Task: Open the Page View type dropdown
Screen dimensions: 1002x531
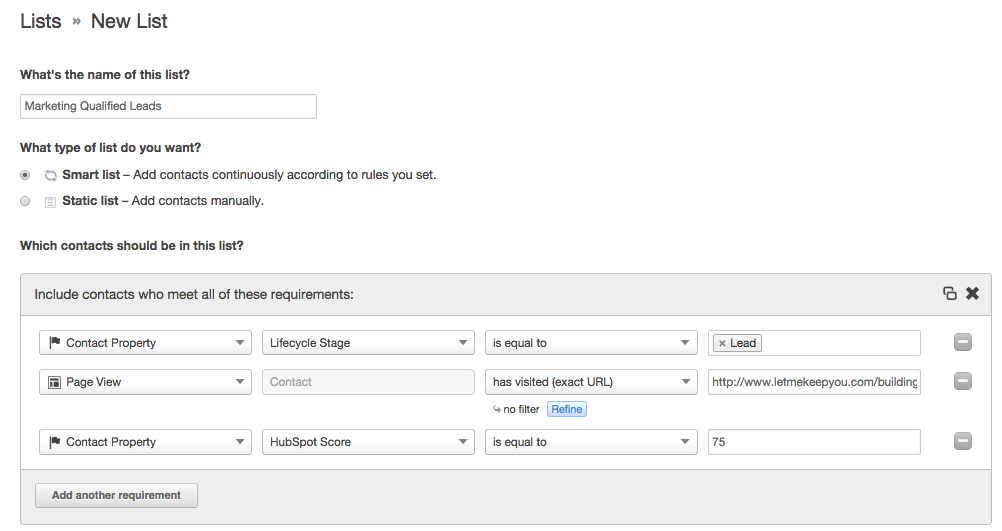Action: pyautogui.click(x=145, y=382)
